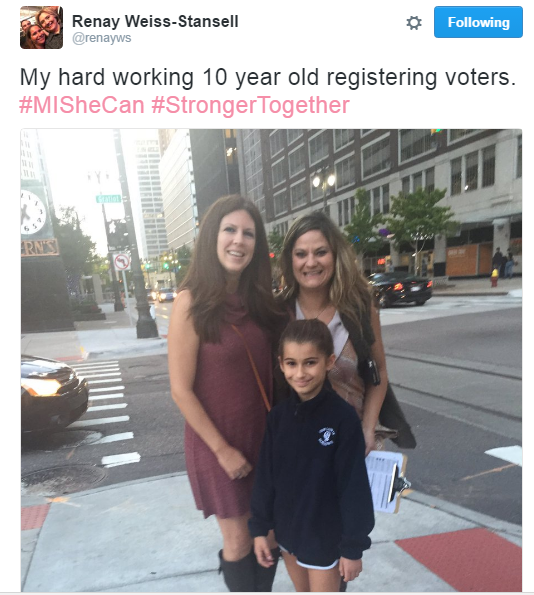Click the green street name sign
Viewport: 534px width, 595px height.
click(109, 199)
